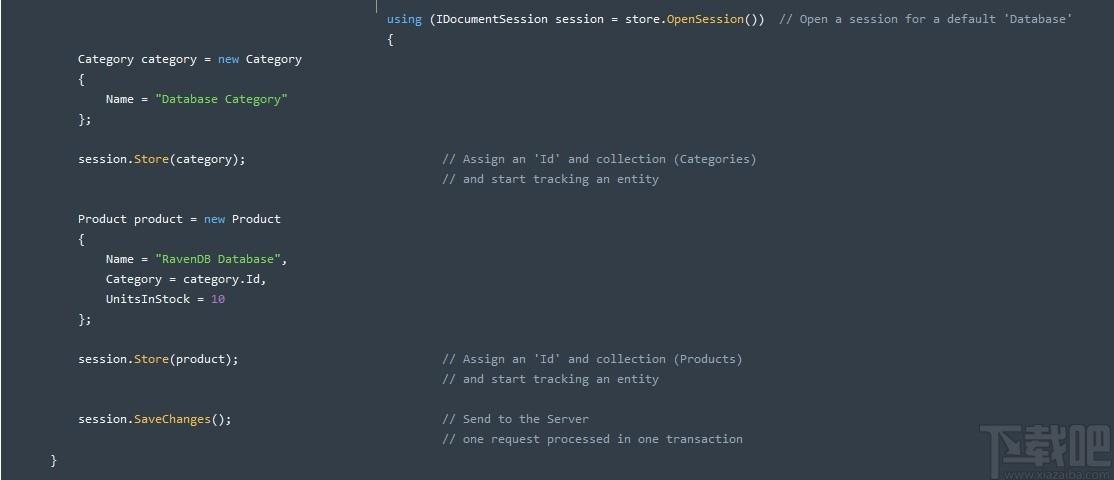Click the comment mentioning collection (Categories)

(x=599, y=159)
